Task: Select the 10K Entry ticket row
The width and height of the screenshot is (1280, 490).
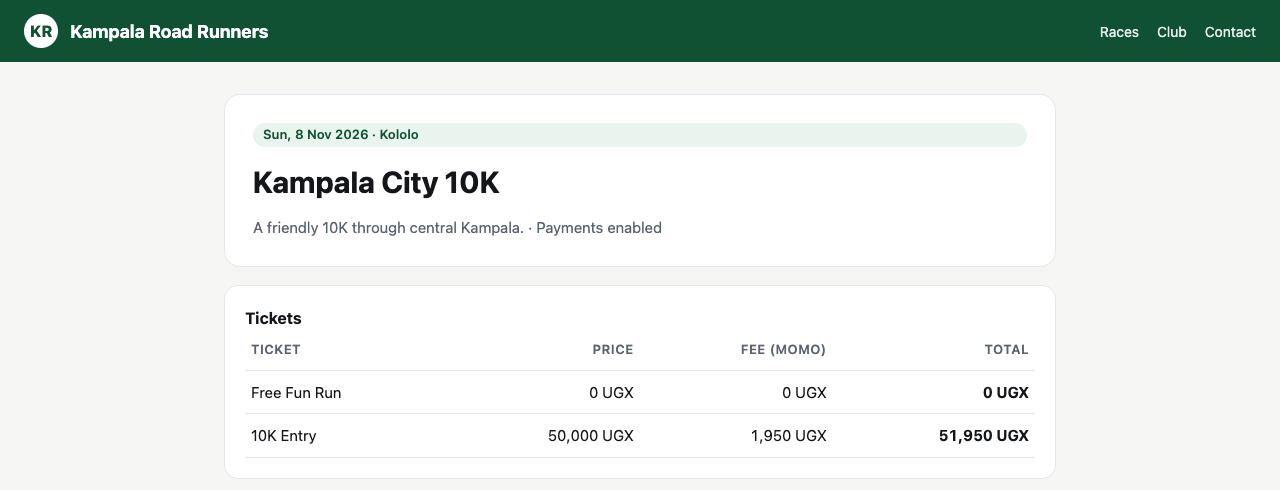Action: [640, 436]
